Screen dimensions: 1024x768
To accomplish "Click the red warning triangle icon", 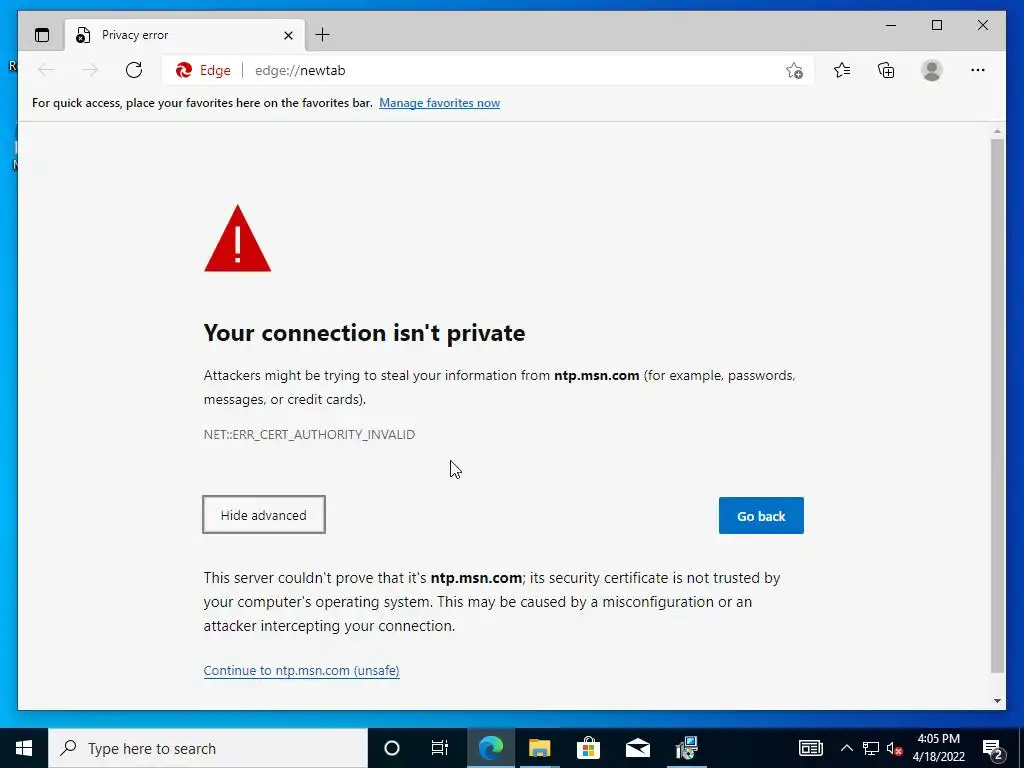I will tap(238, 238).
